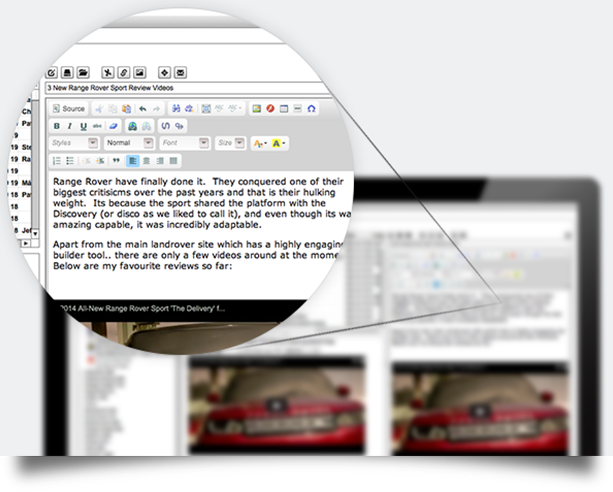Open the Styles dropdown
This screenshot has width=613, height=492.
coord(74,143)
